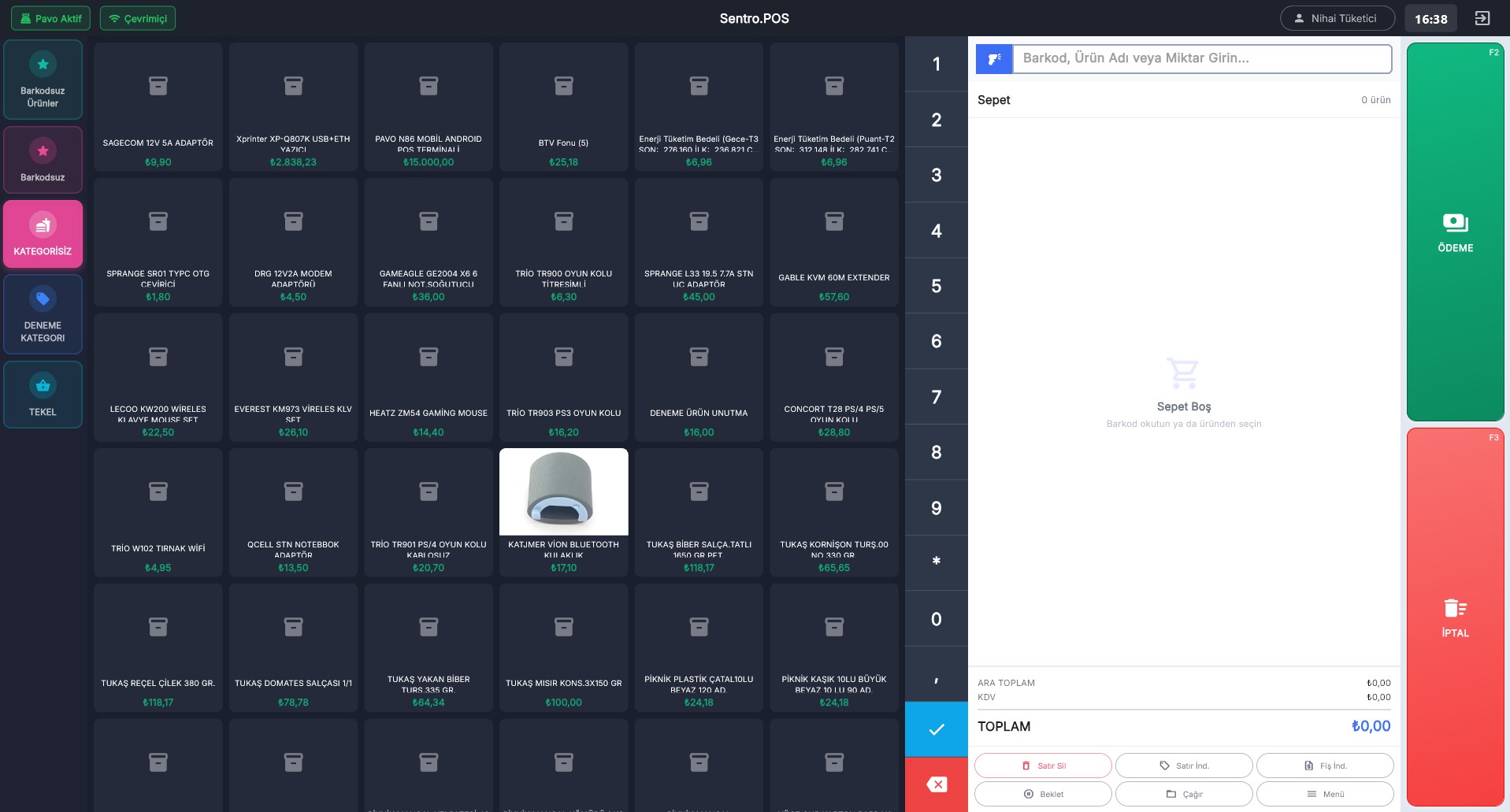This screenshot has height=812, width=1510.
Task: Tap numpad key 0
Action: click(936, 619)
